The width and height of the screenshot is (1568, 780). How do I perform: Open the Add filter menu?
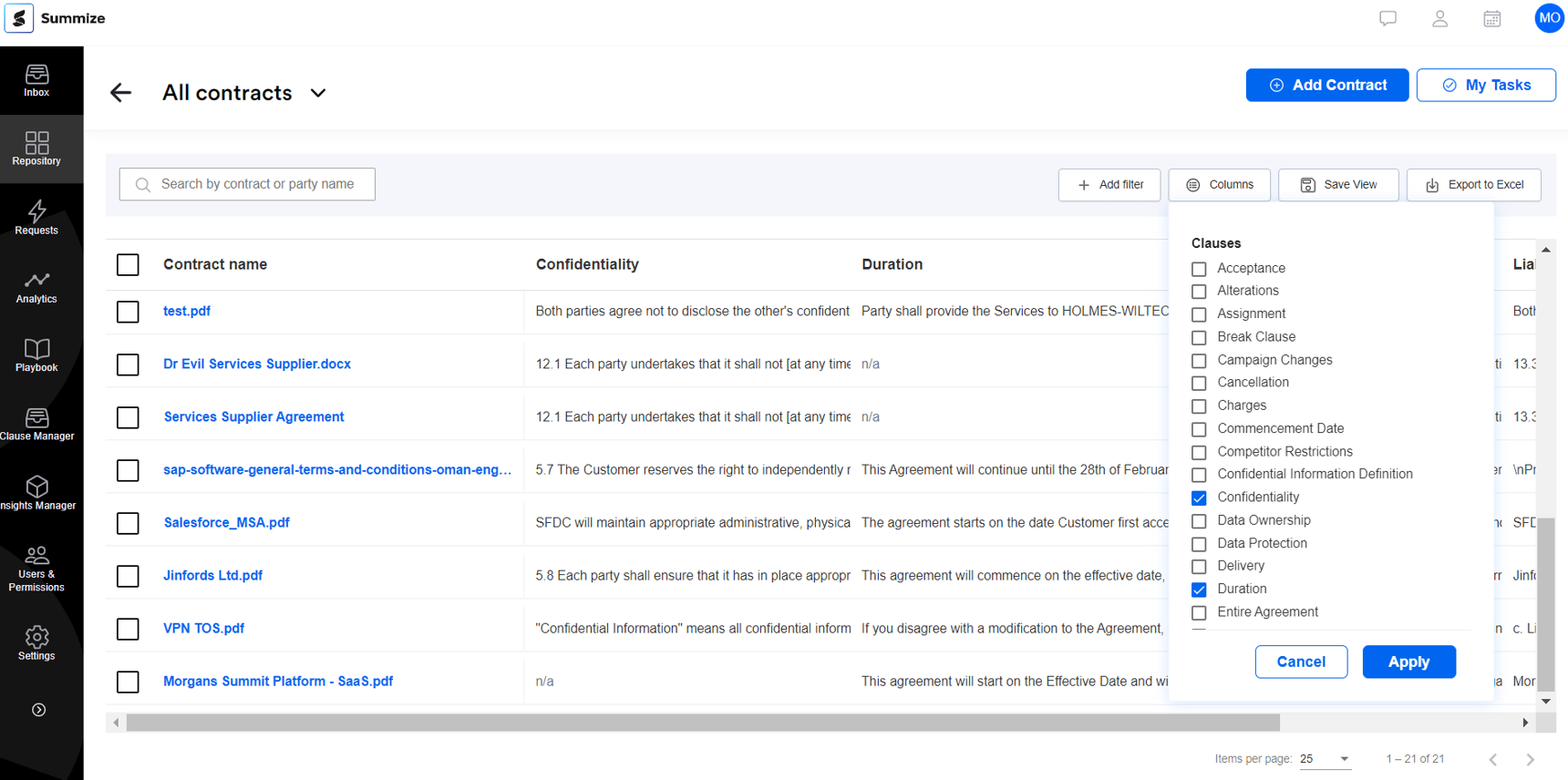coord(1109,185)
